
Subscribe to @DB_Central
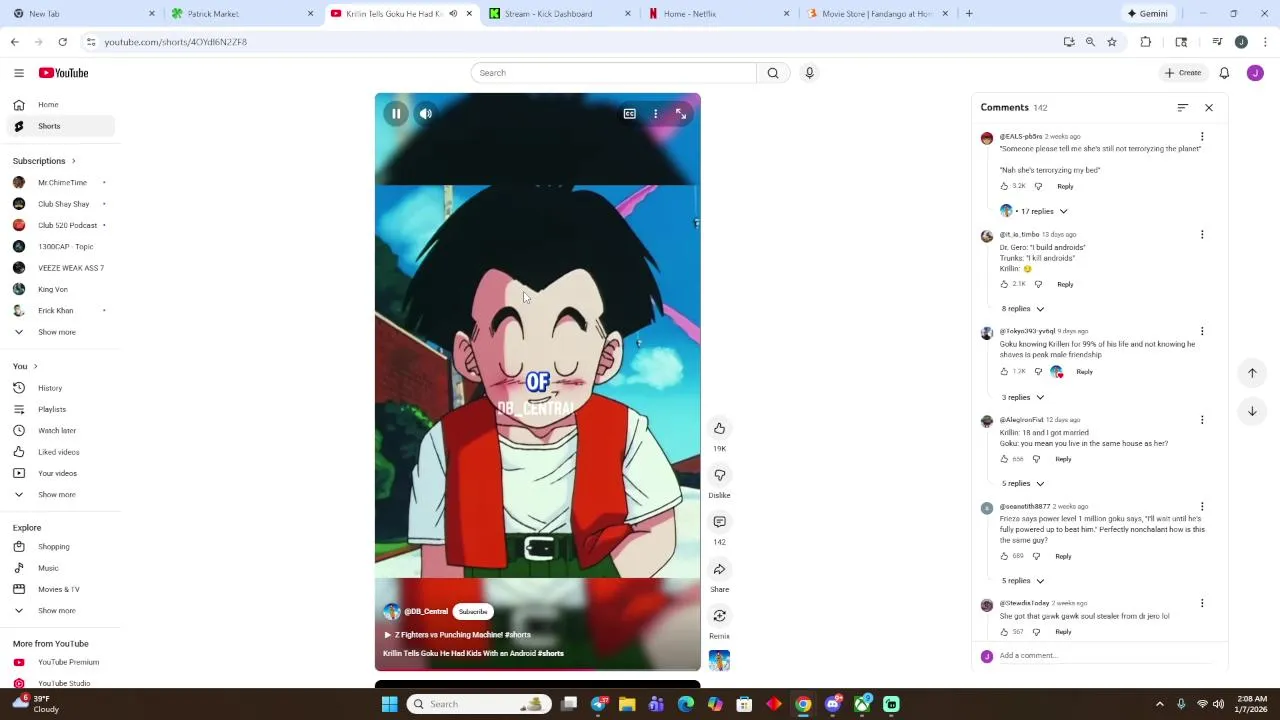tap(473, 612)
